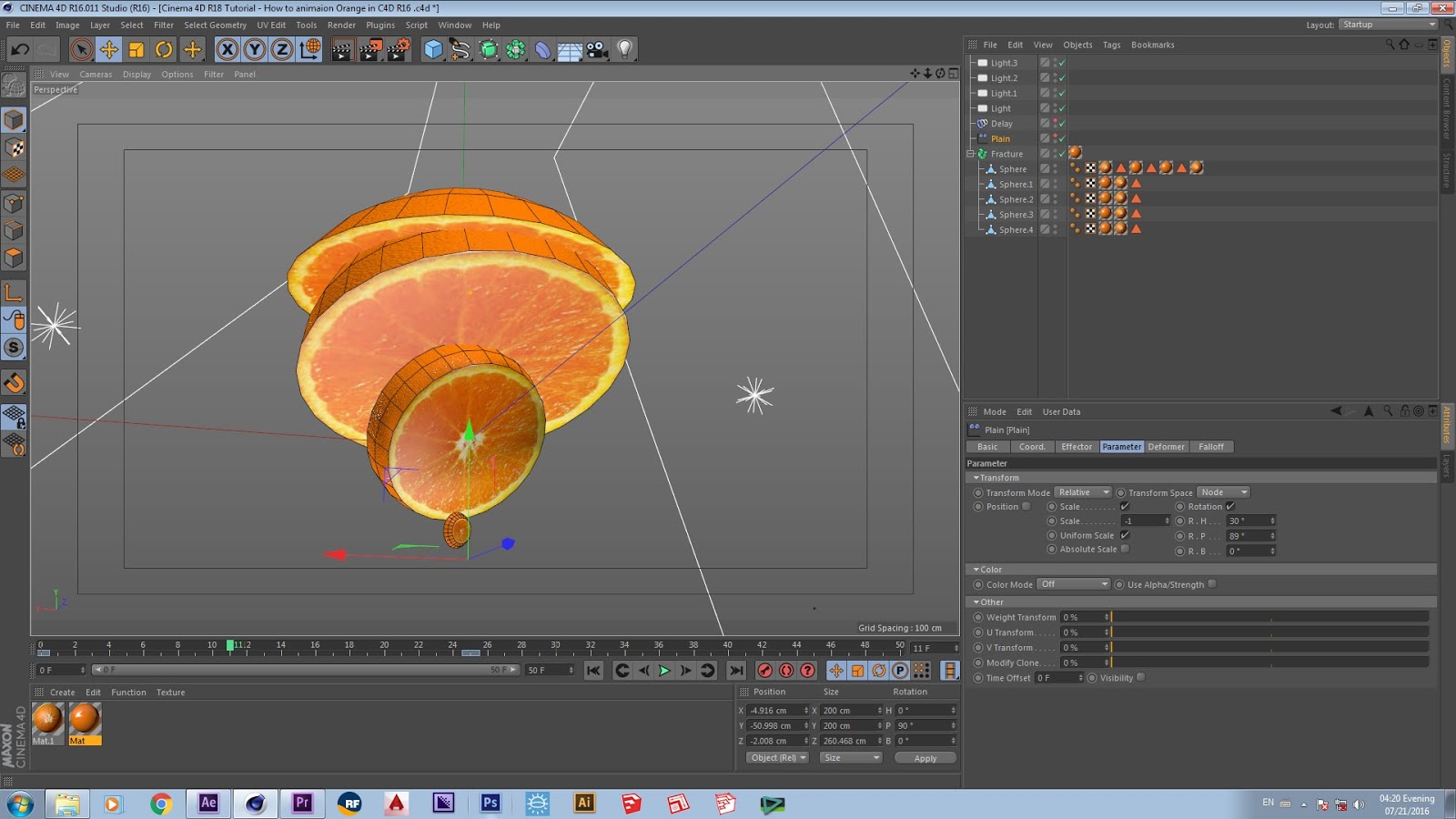Screen dimensions: 1456x819
Task: Switch to the Falloff tab
Action: (x=1210, y=447)
